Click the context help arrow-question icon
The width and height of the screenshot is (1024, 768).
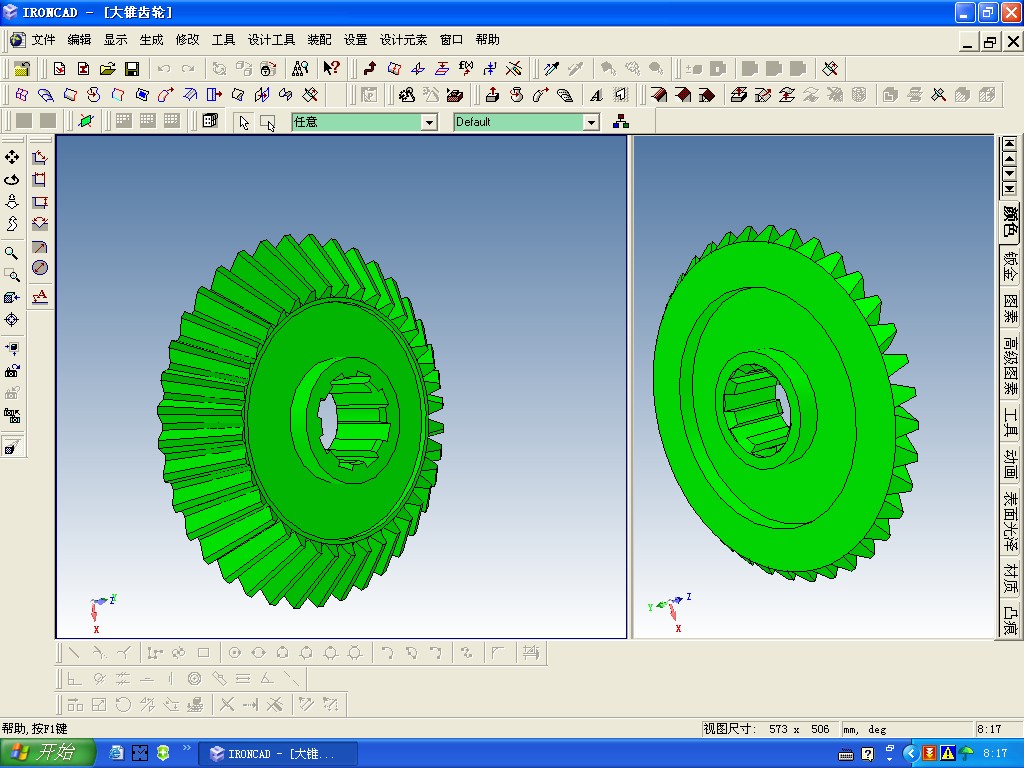tap(332, 68)
